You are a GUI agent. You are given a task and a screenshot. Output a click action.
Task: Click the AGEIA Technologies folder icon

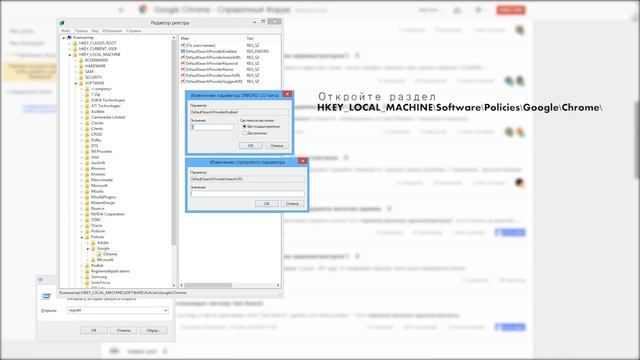(x=87, y=100)
